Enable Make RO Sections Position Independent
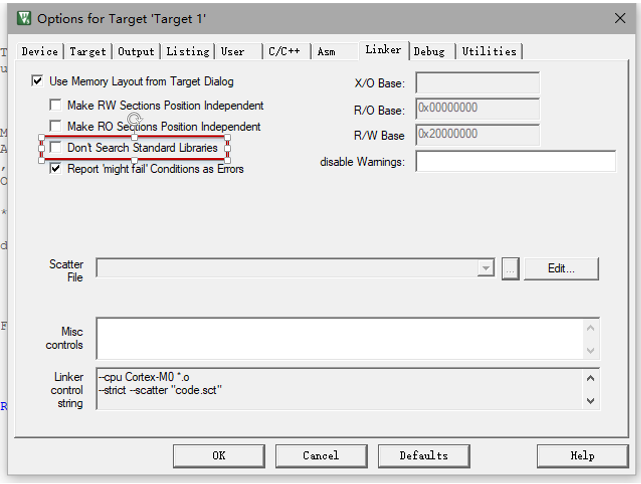The width and height of the screenshot is (641, 484). coord(56,127)
